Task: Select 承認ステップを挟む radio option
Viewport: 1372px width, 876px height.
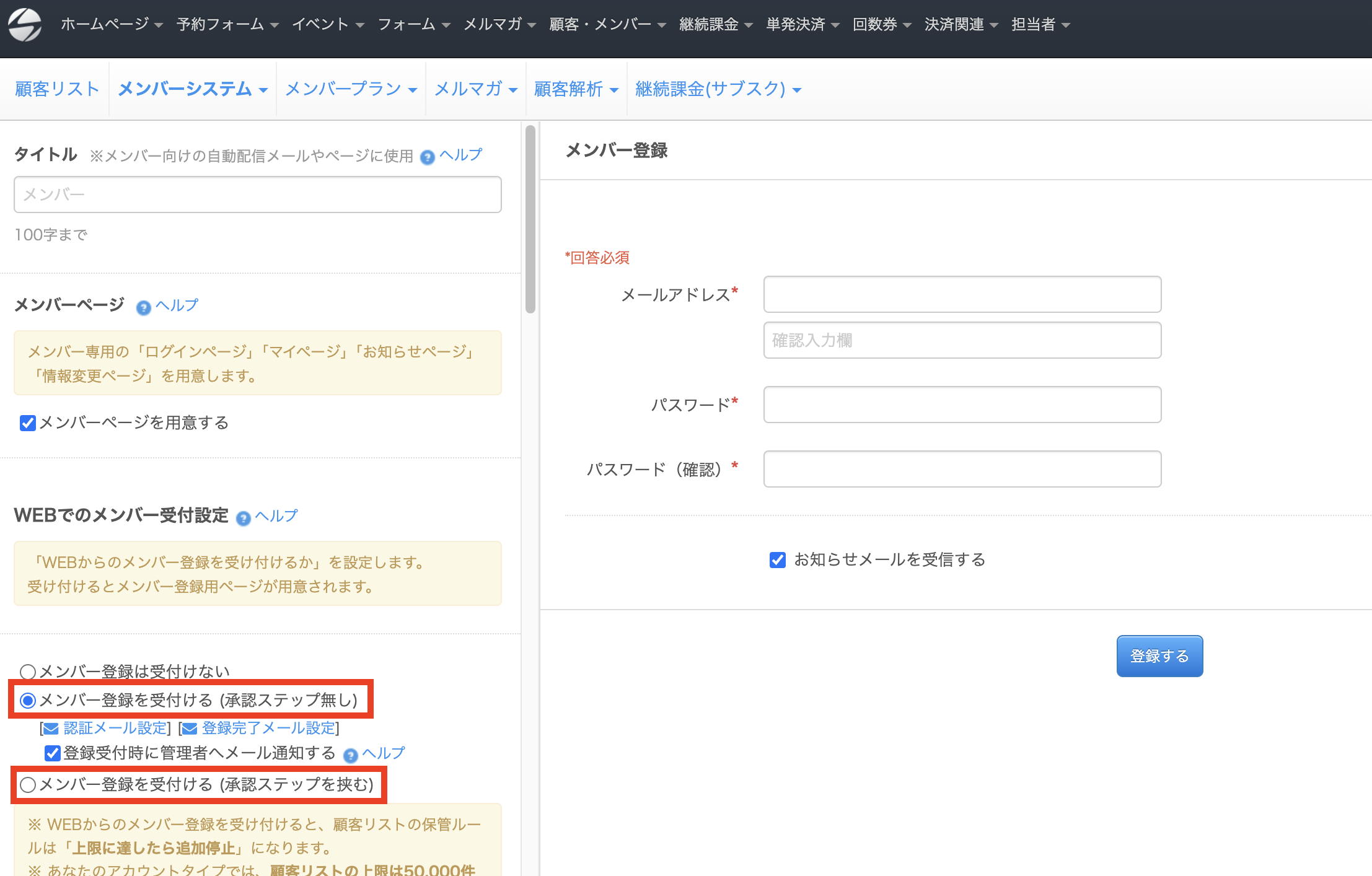Action: [x=28, y=785]
